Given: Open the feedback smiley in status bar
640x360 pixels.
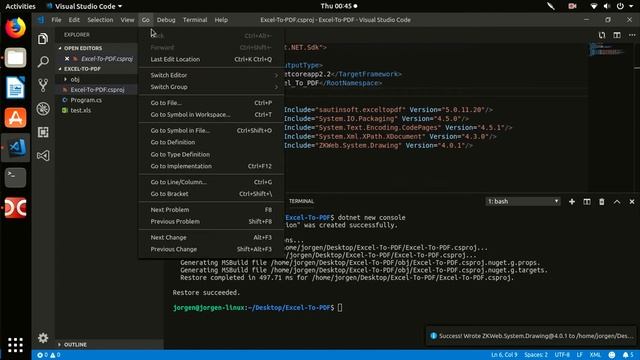Looking at the screenshot, I should (x=611, y=355).
